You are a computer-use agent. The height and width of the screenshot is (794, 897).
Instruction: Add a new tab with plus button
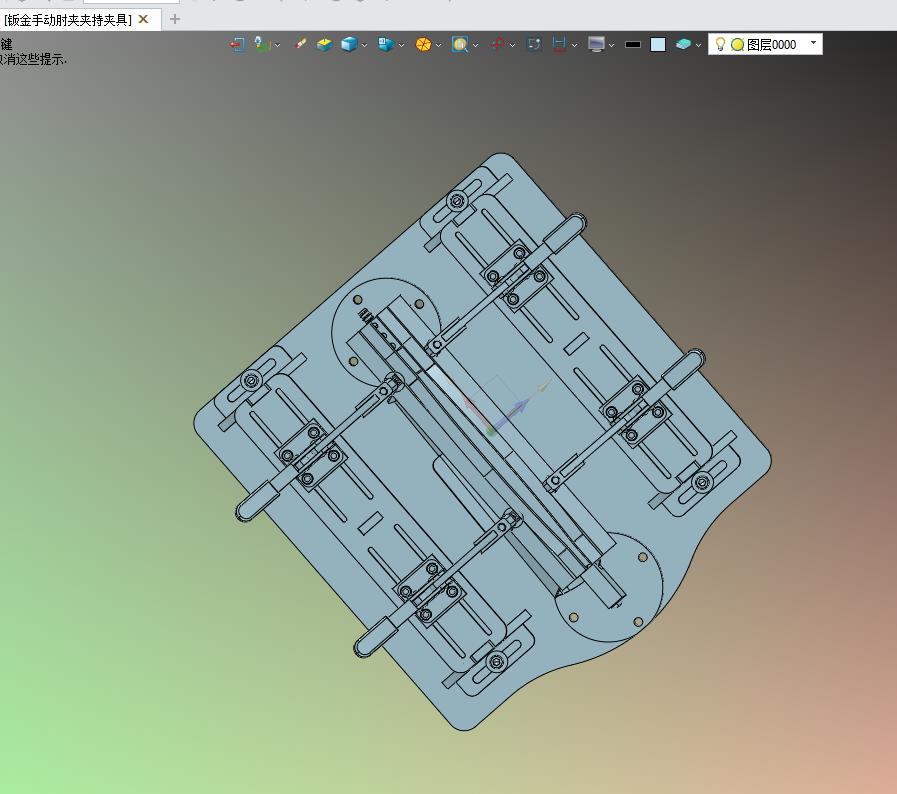point(175,19)
